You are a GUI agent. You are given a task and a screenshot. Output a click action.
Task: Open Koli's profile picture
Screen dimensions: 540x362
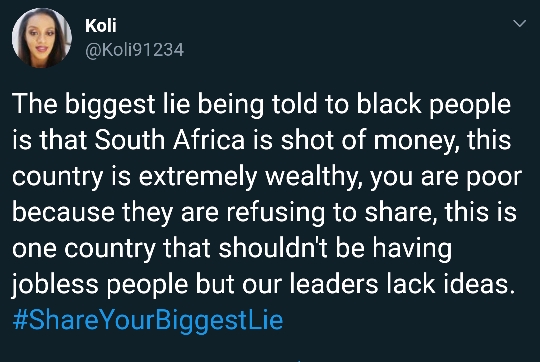(x=42, y=38)
